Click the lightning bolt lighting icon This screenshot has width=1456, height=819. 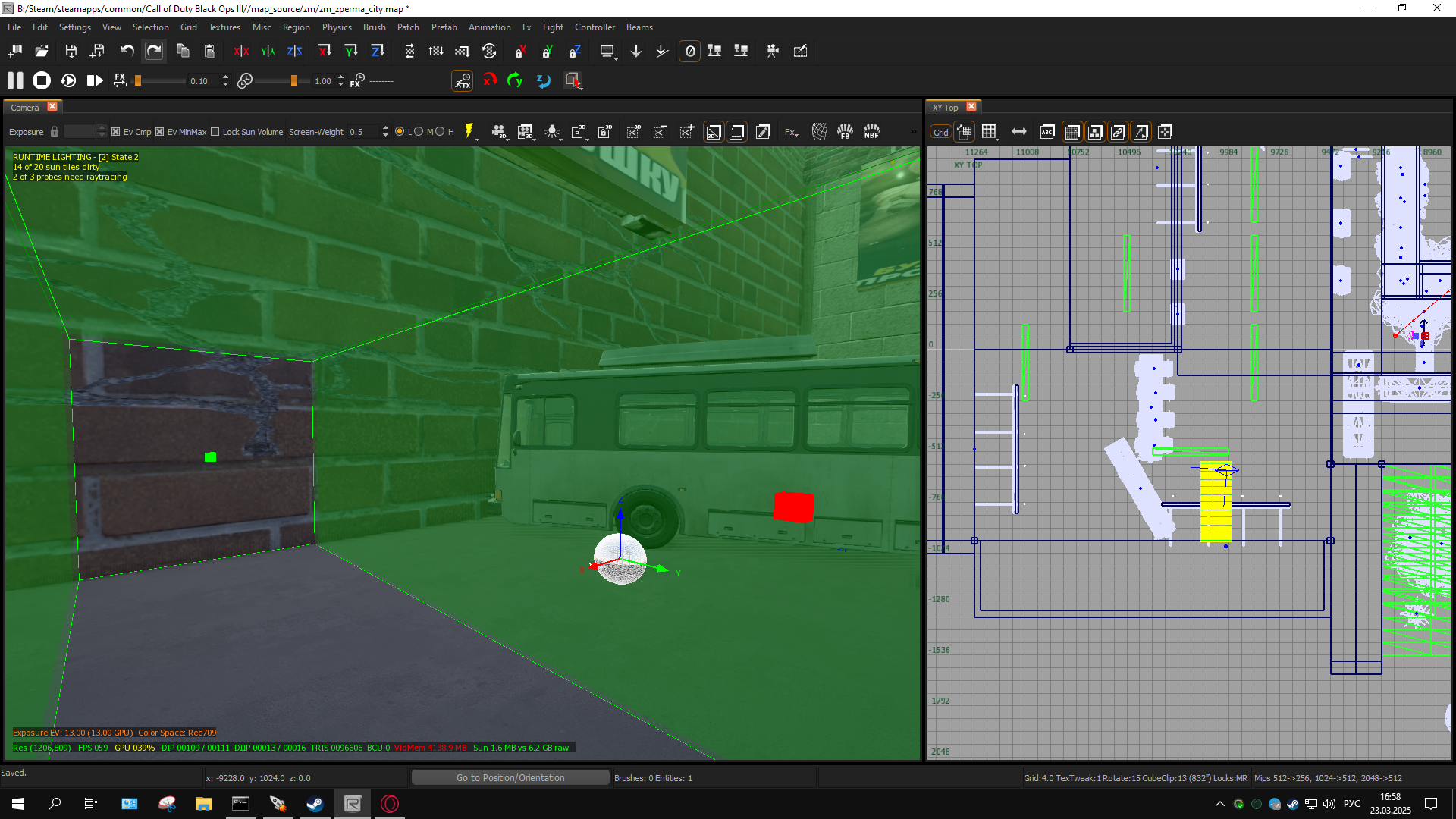pos(469,131)
